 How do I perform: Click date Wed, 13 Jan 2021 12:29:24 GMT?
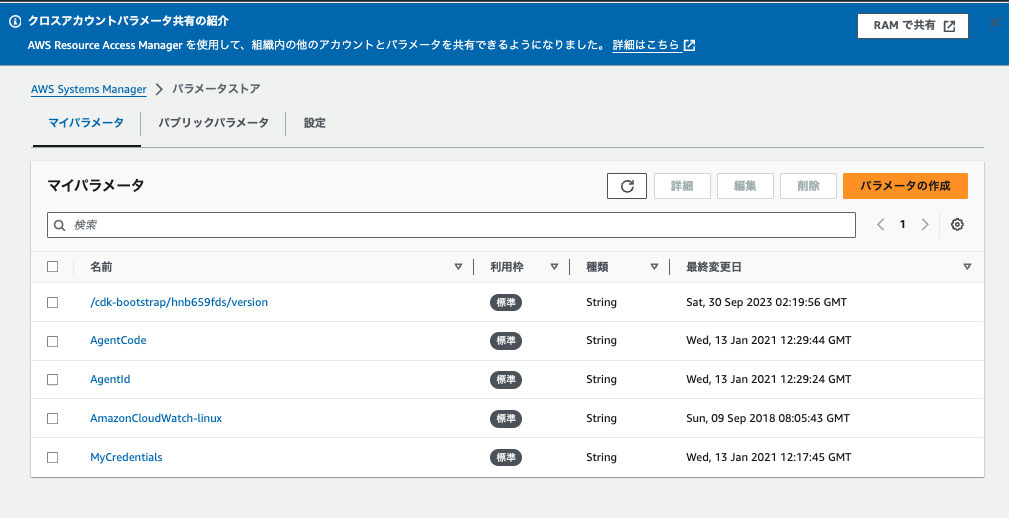(x=768, y=380)
